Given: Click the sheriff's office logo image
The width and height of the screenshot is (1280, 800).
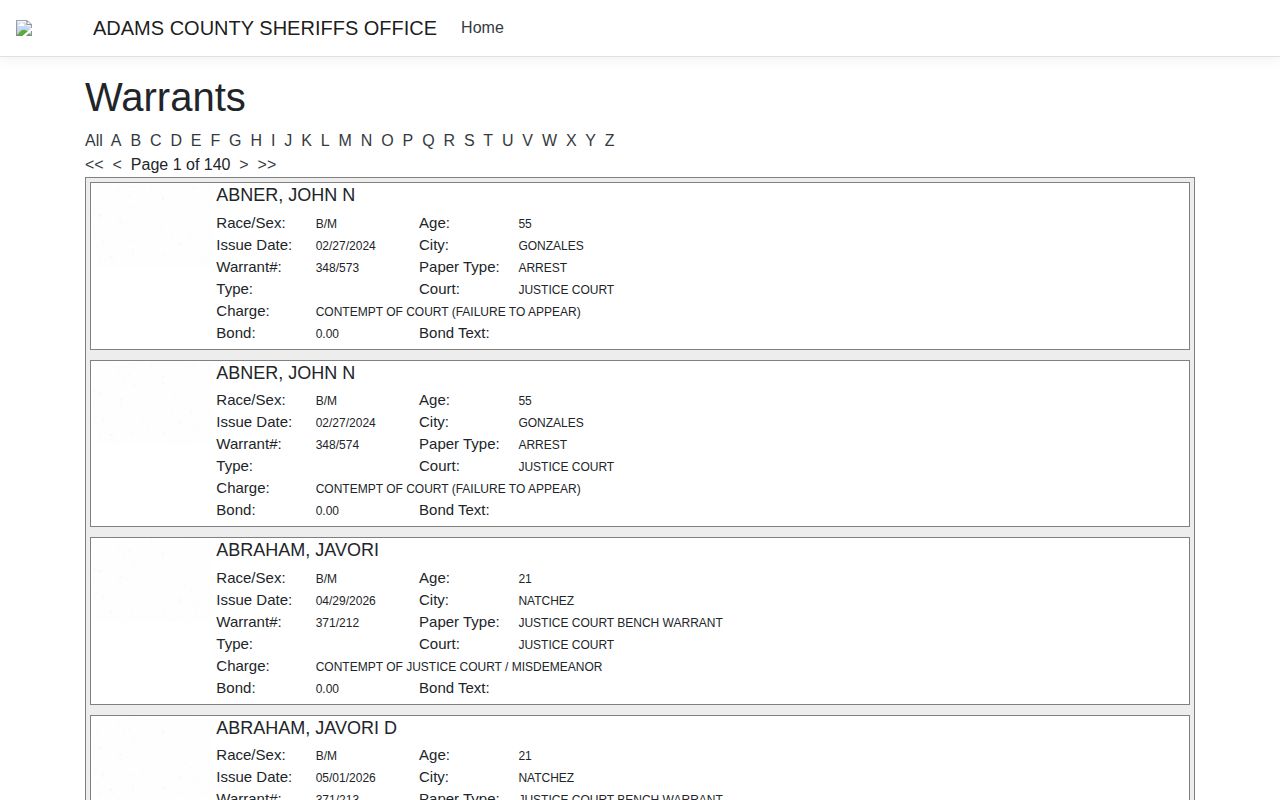Looking at the screenshot, I should click(24, 28).
